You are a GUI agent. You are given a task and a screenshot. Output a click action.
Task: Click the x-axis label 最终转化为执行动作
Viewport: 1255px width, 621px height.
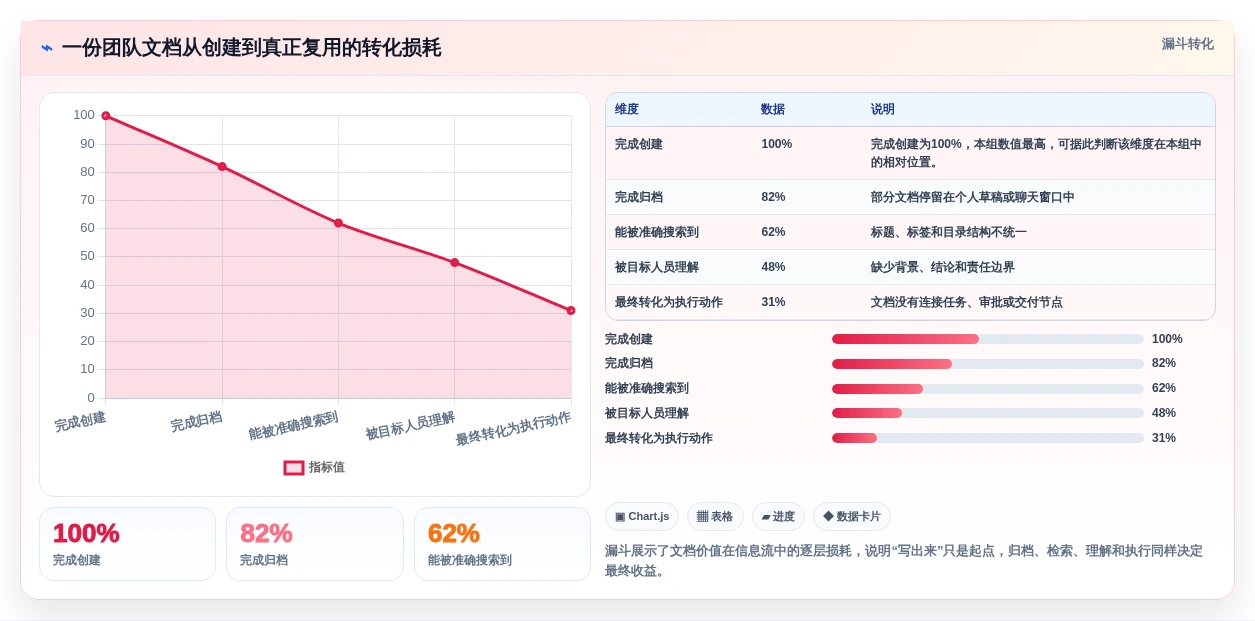[x=513, y=428]
